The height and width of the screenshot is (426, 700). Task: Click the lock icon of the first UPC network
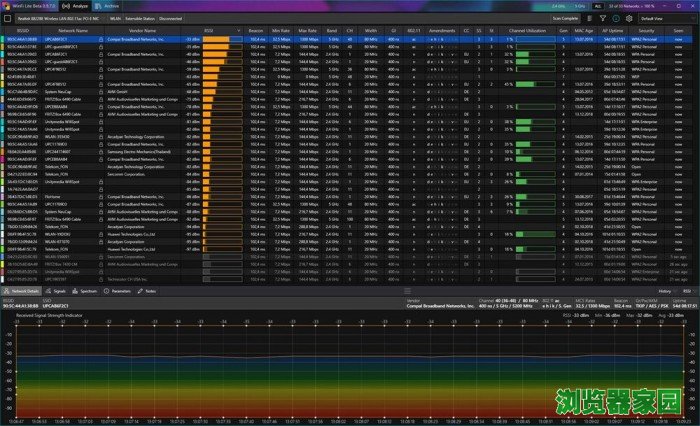101,39
